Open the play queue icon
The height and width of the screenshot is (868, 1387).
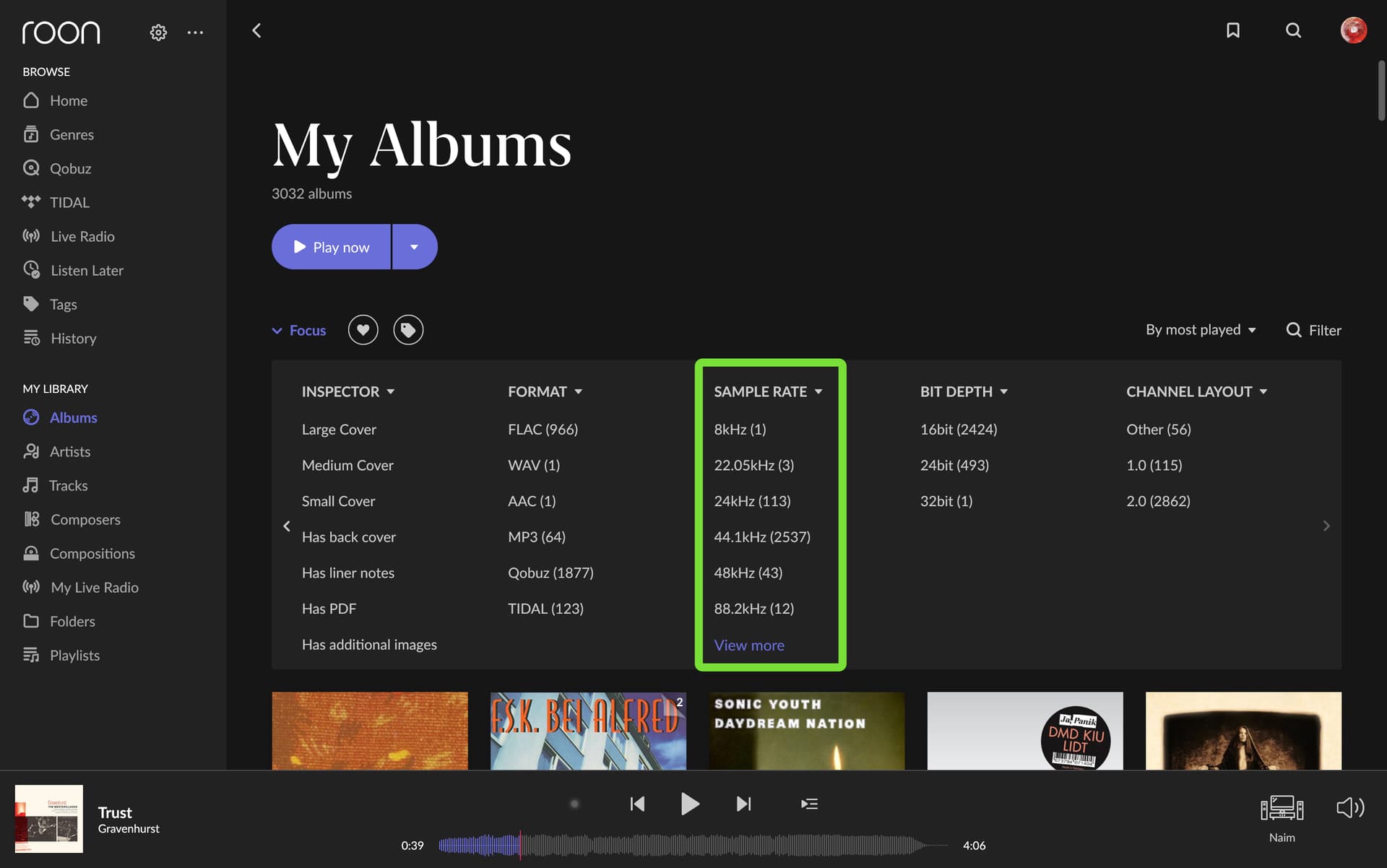[x=809, y=804]
